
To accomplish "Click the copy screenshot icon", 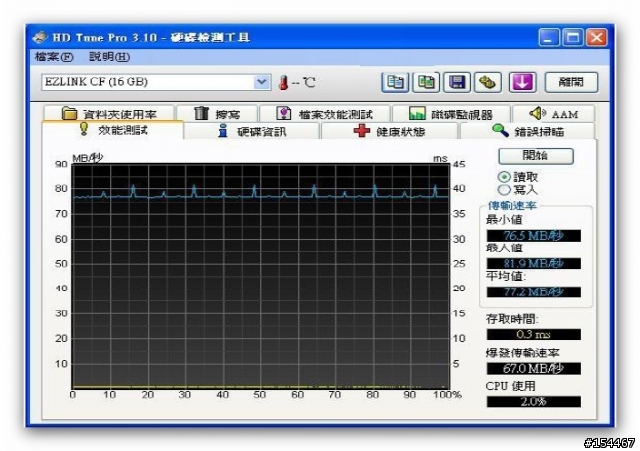I will (x=426, y=82).
